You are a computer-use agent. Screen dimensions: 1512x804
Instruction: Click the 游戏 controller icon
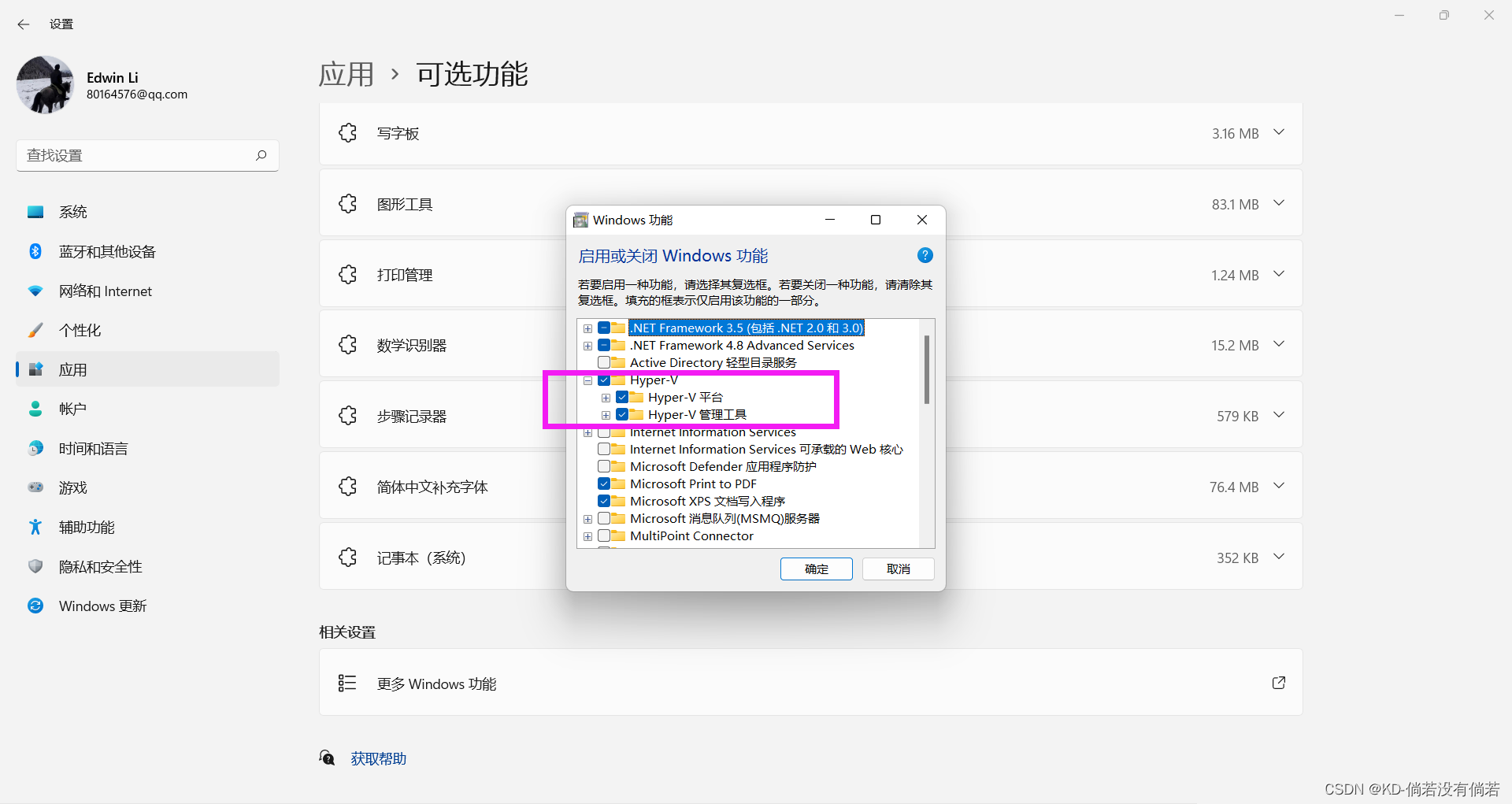(35, 487)
